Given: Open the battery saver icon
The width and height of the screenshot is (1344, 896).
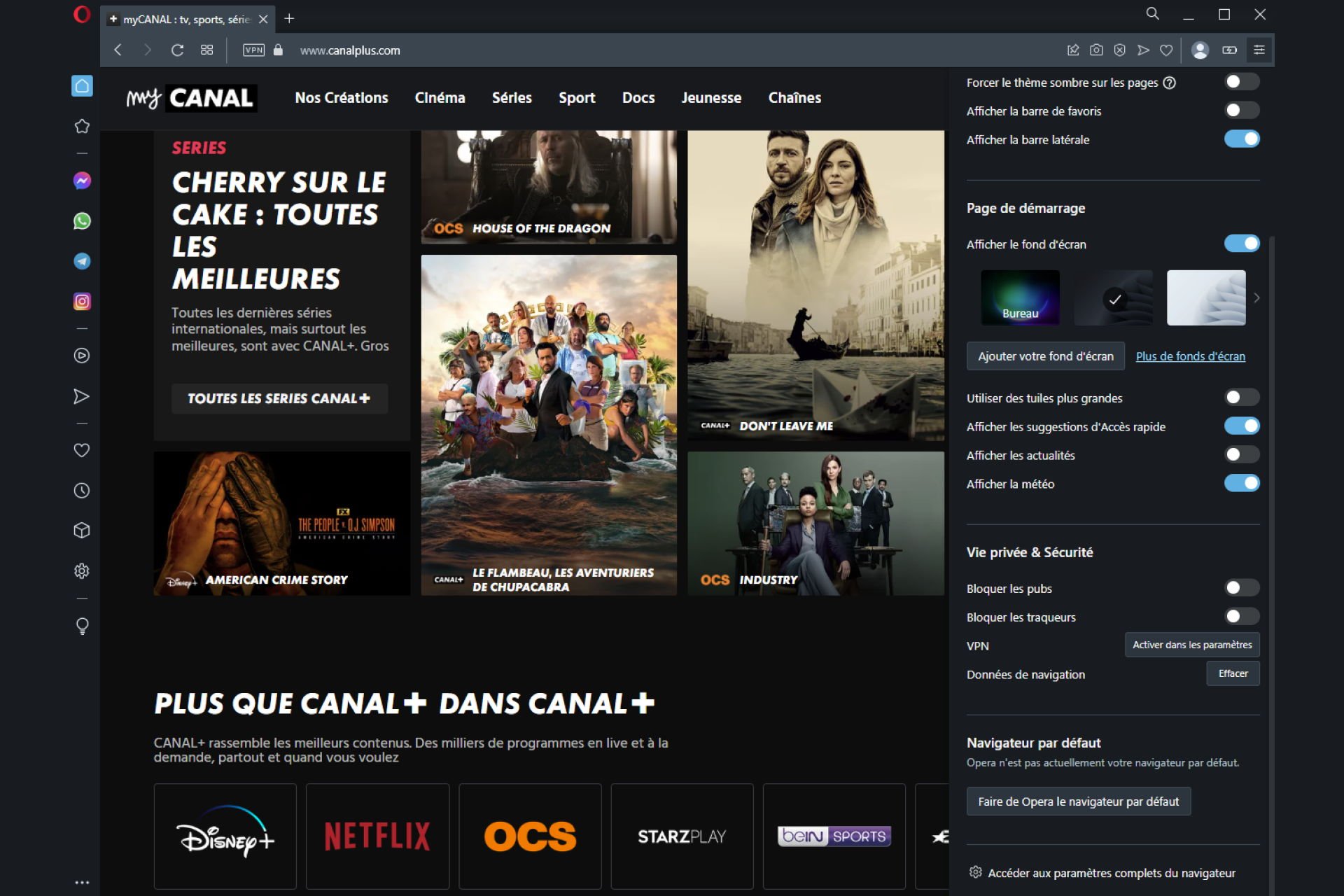Looking at the screenshot, I should tap(1229, 50).
